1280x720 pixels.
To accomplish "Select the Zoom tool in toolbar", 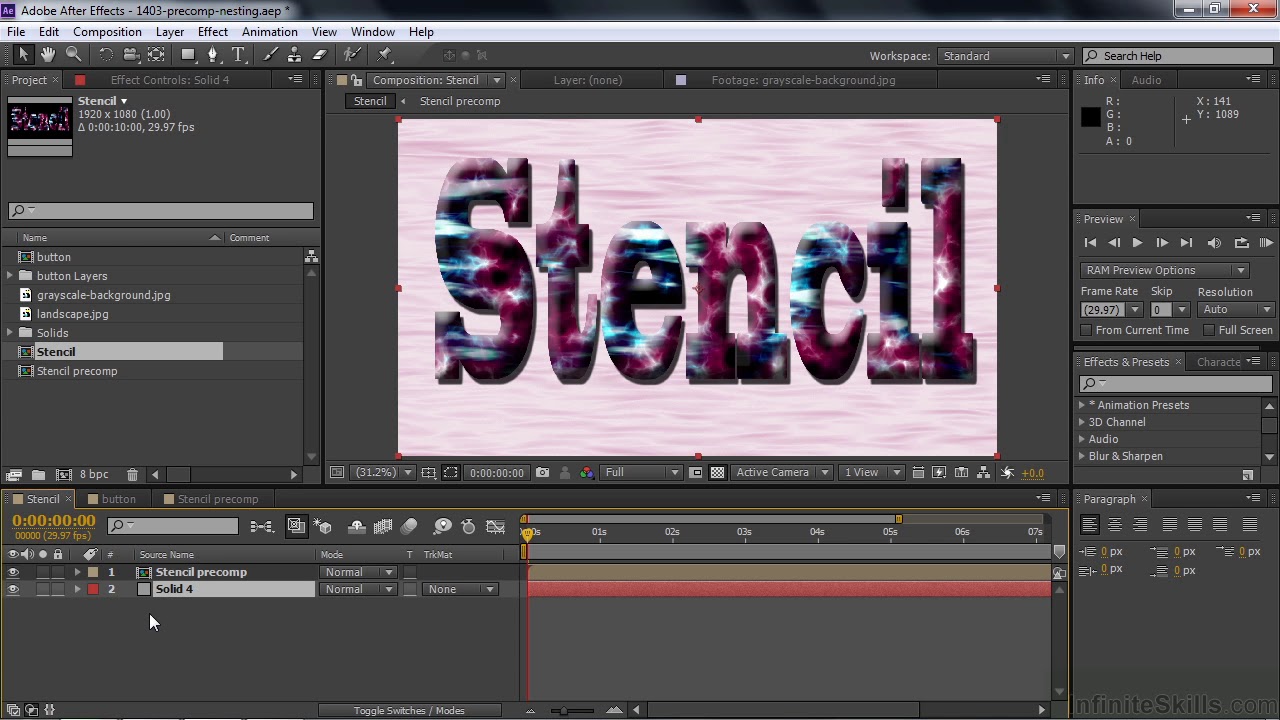I will [73, 55].
